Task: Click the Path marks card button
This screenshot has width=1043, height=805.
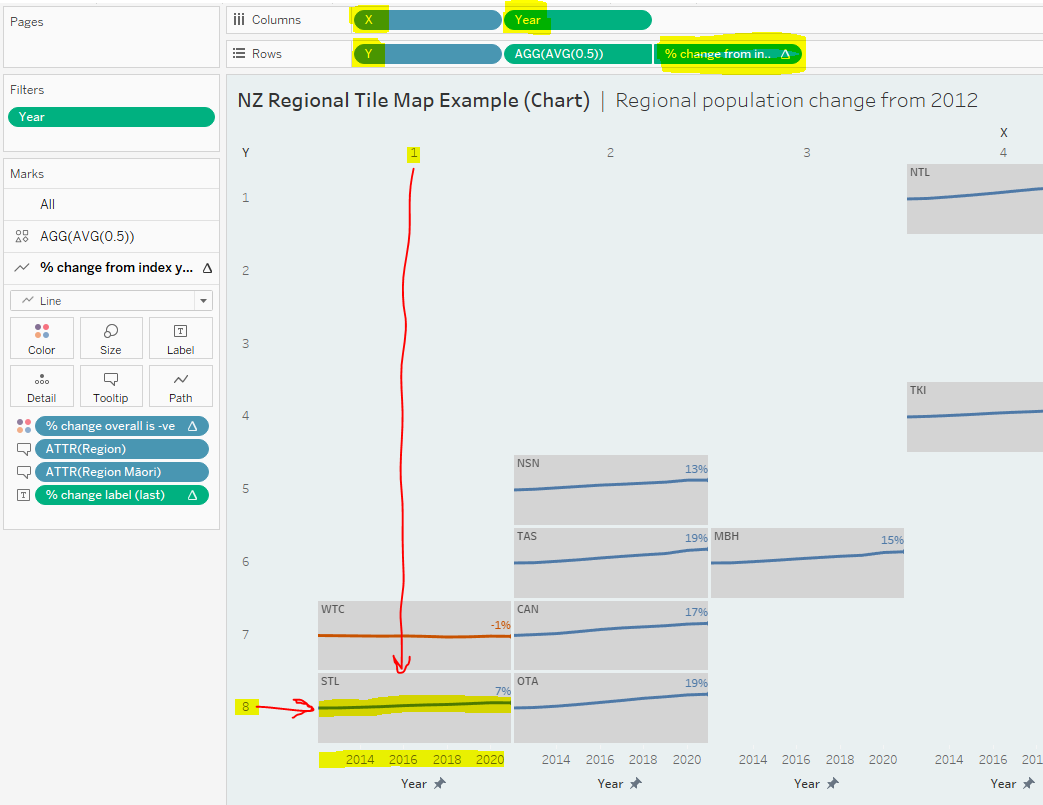Action: (x=180, y=386)
